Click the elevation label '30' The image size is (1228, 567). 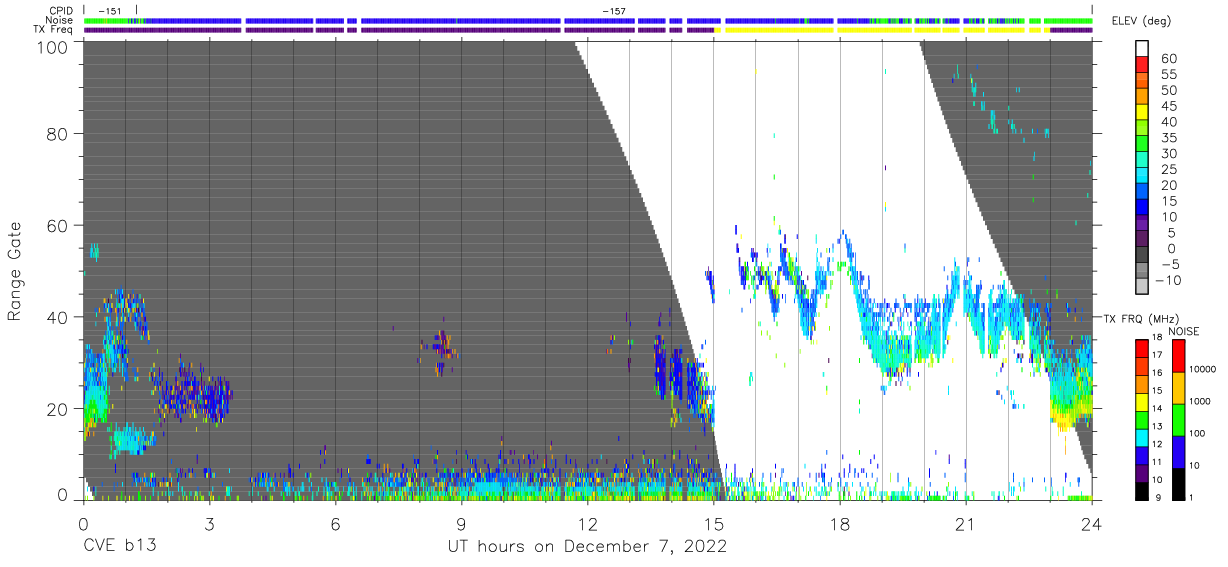1168,154
